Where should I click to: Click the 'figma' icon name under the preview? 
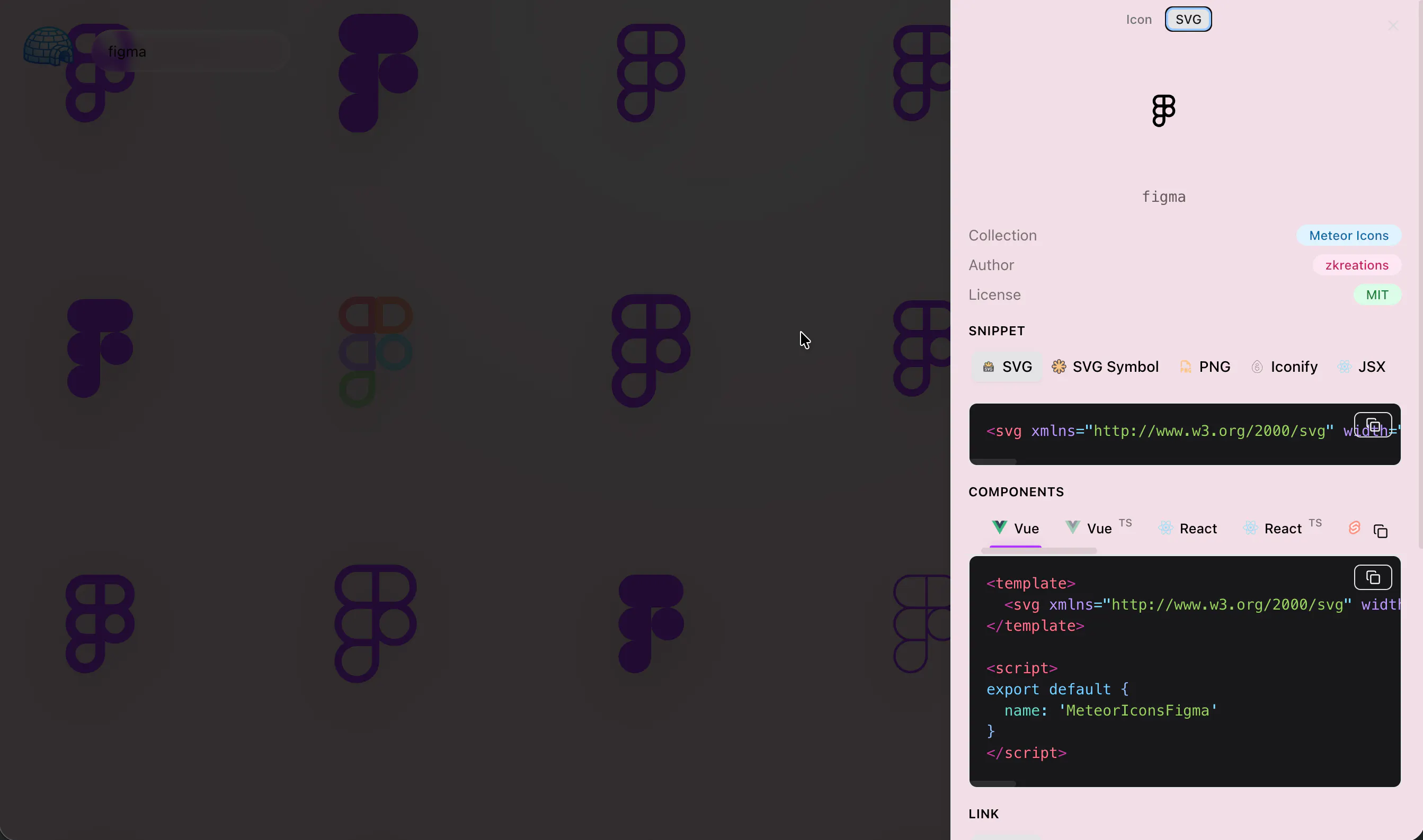[x=1164, y=197]
